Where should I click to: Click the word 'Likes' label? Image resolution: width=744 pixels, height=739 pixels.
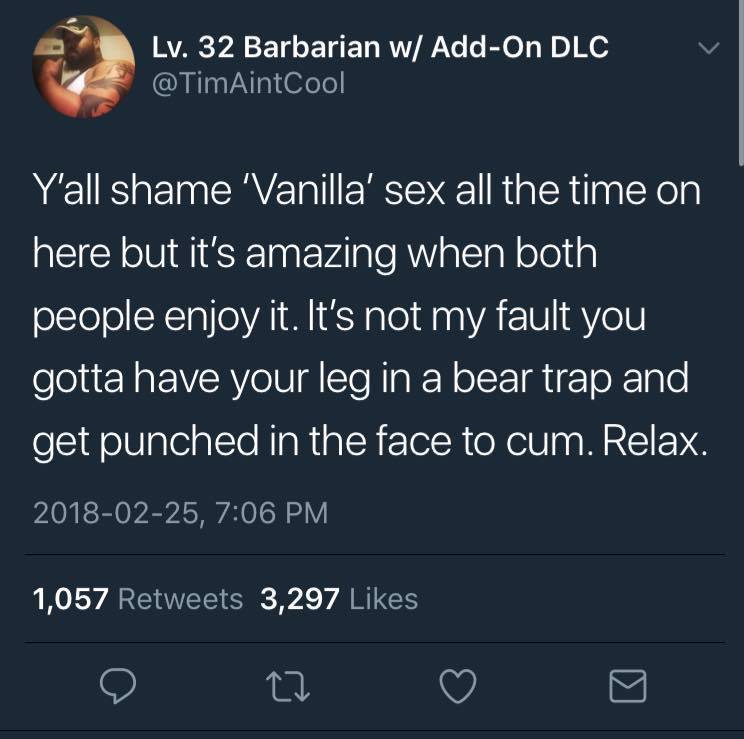(x=383, y=599)
